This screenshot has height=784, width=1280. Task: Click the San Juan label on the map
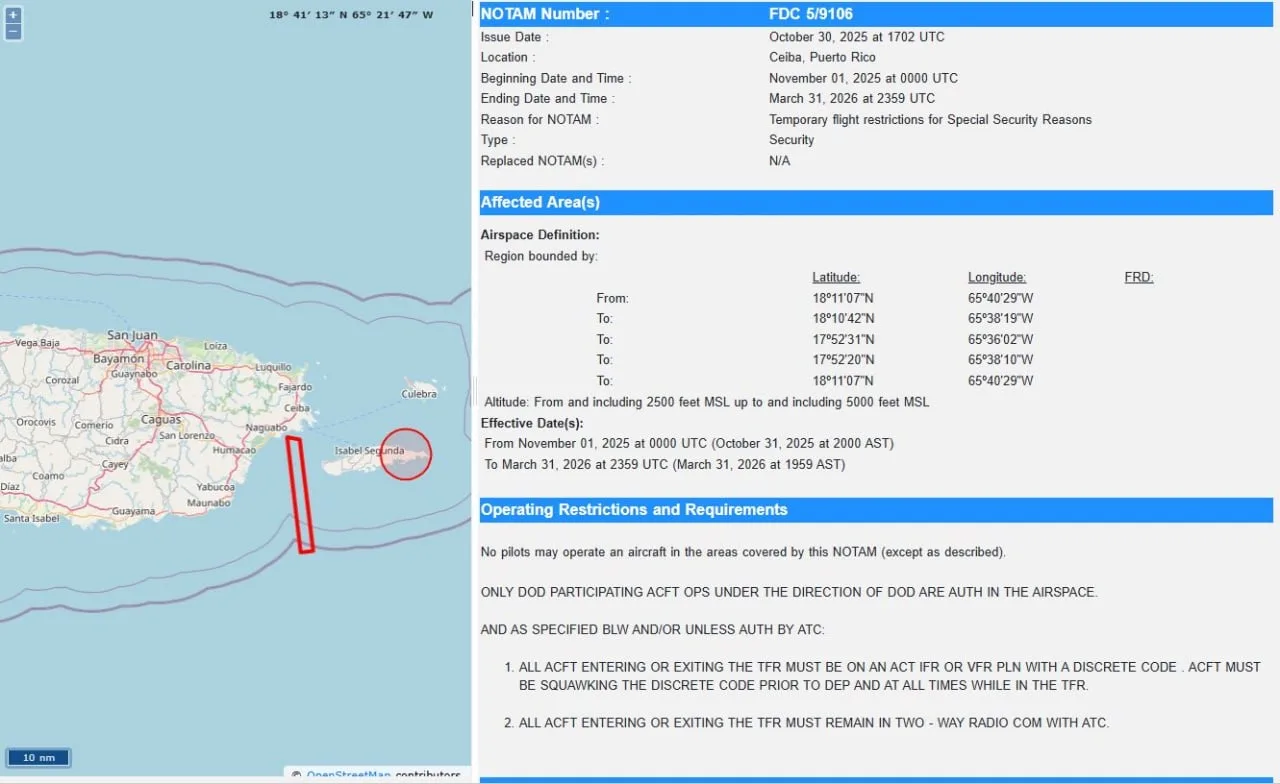(132, 335)
